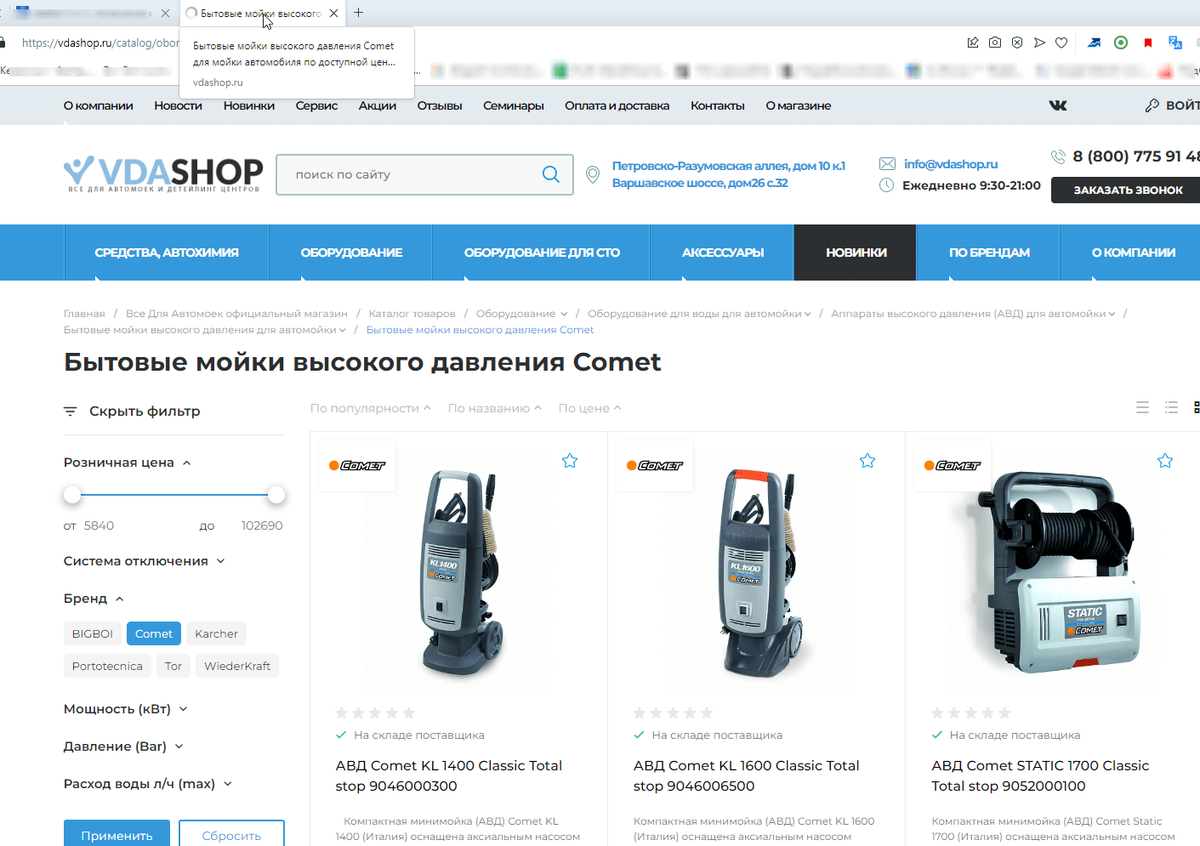
Task: Click the phone handset icon beside 8 (800)
Action: click(1058, 156)
